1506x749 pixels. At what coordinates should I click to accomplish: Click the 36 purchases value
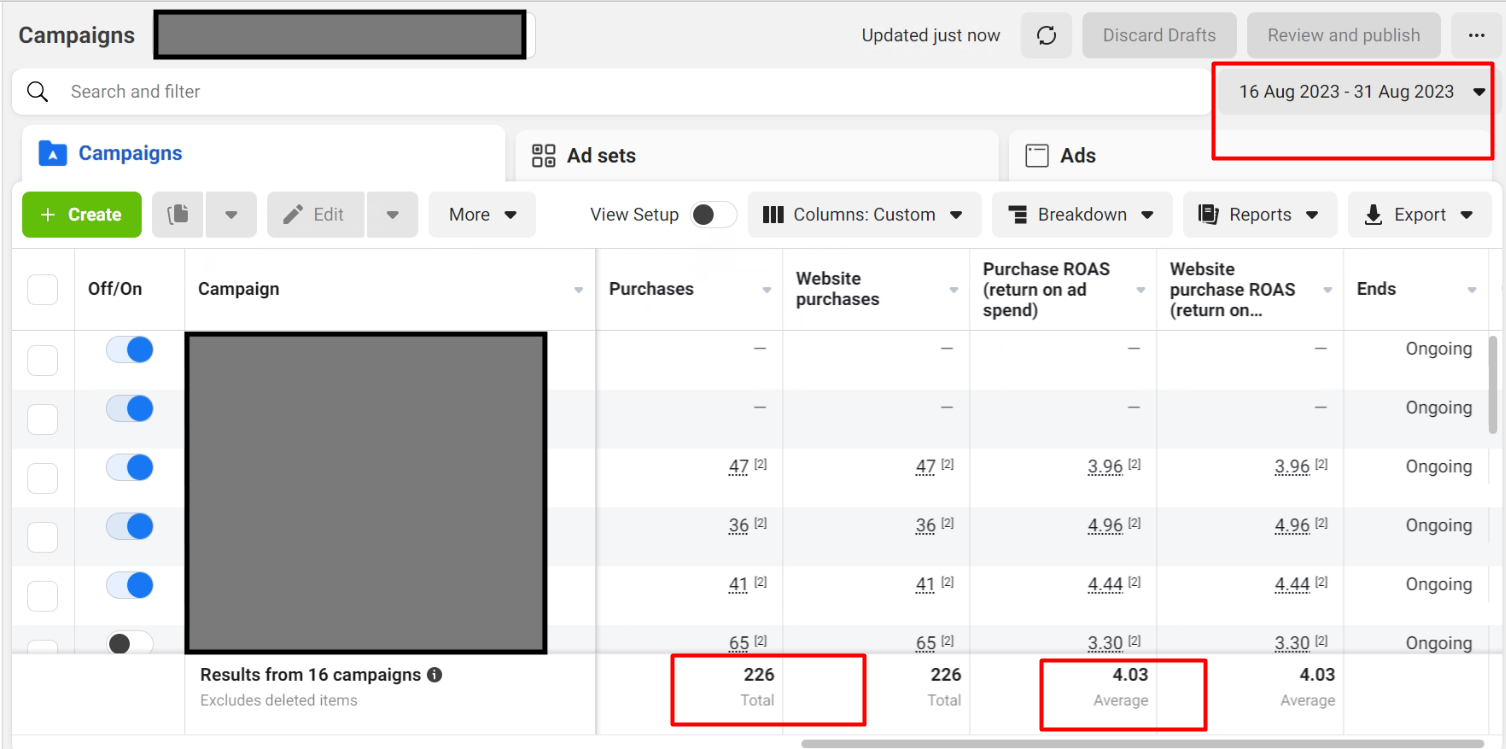[x=738, y=526]
